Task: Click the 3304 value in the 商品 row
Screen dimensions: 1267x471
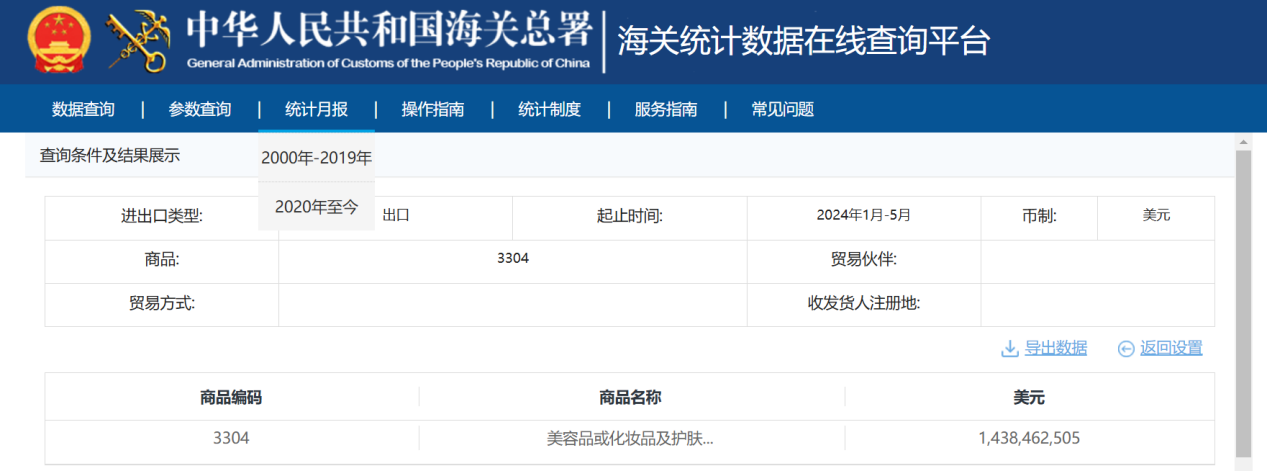Action: pos(513,258)
